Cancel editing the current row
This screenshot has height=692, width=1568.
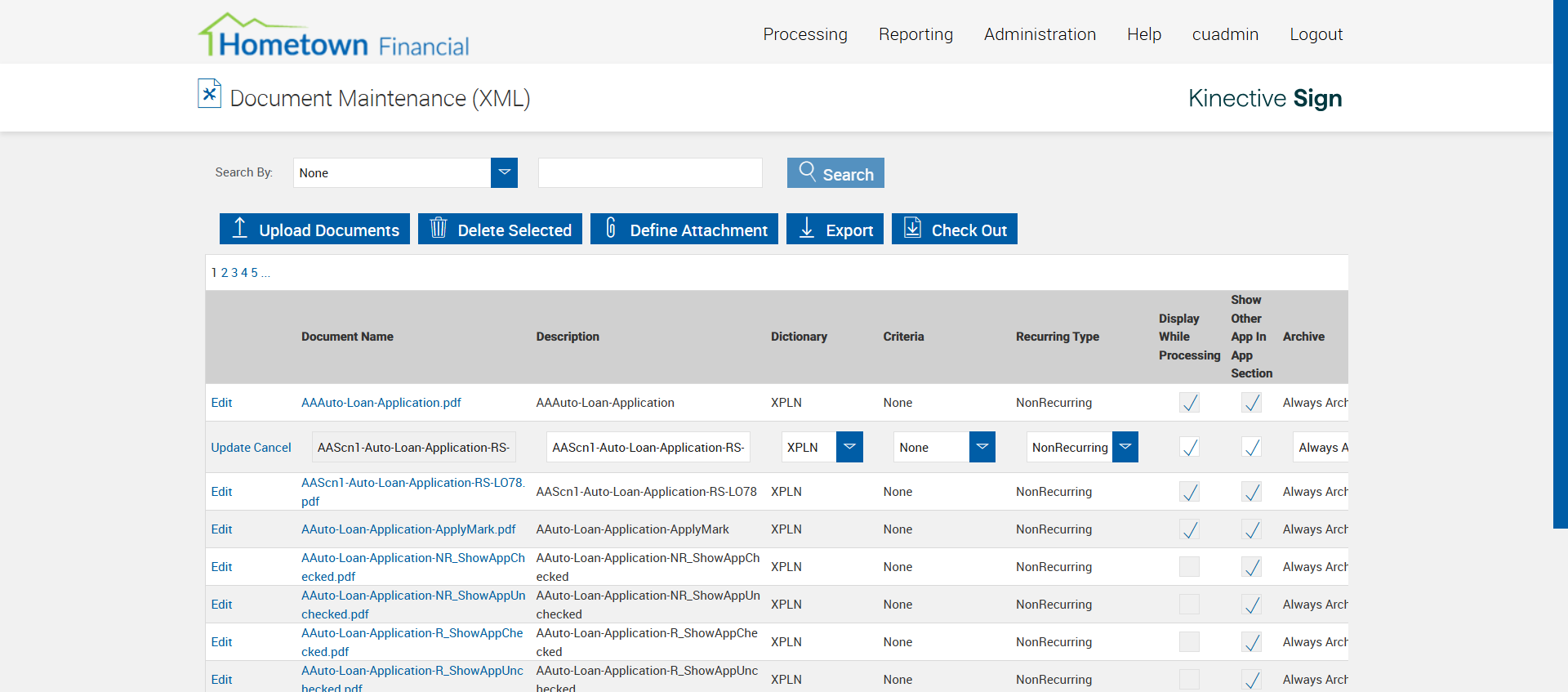pos(272,448)
